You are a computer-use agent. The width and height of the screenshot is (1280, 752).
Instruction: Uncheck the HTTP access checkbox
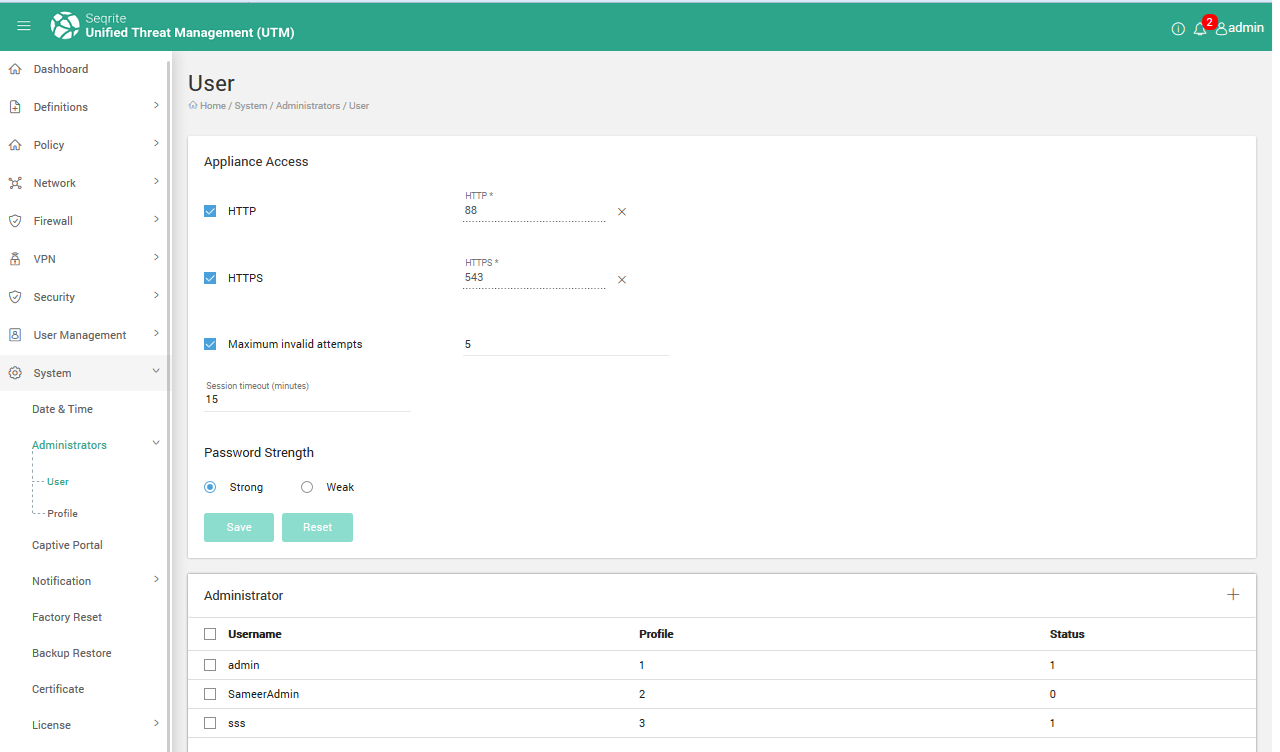tap(210, 211)
